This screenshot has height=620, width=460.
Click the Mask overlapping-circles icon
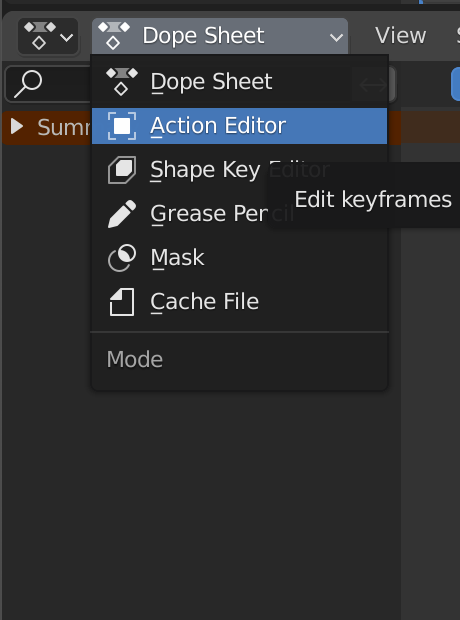122,258
